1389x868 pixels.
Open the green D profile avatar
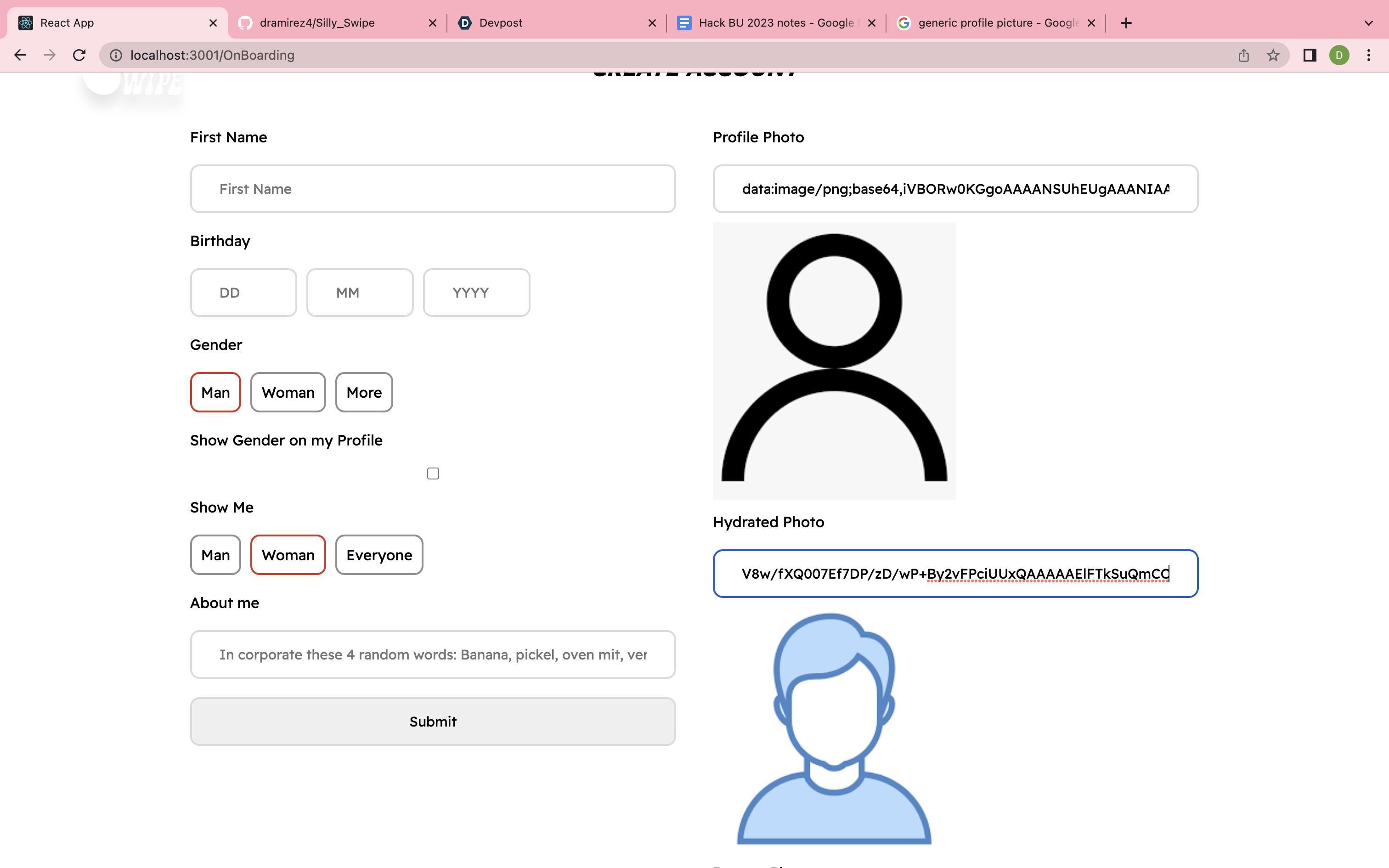pyautogui.click(x=1339, y=55)
